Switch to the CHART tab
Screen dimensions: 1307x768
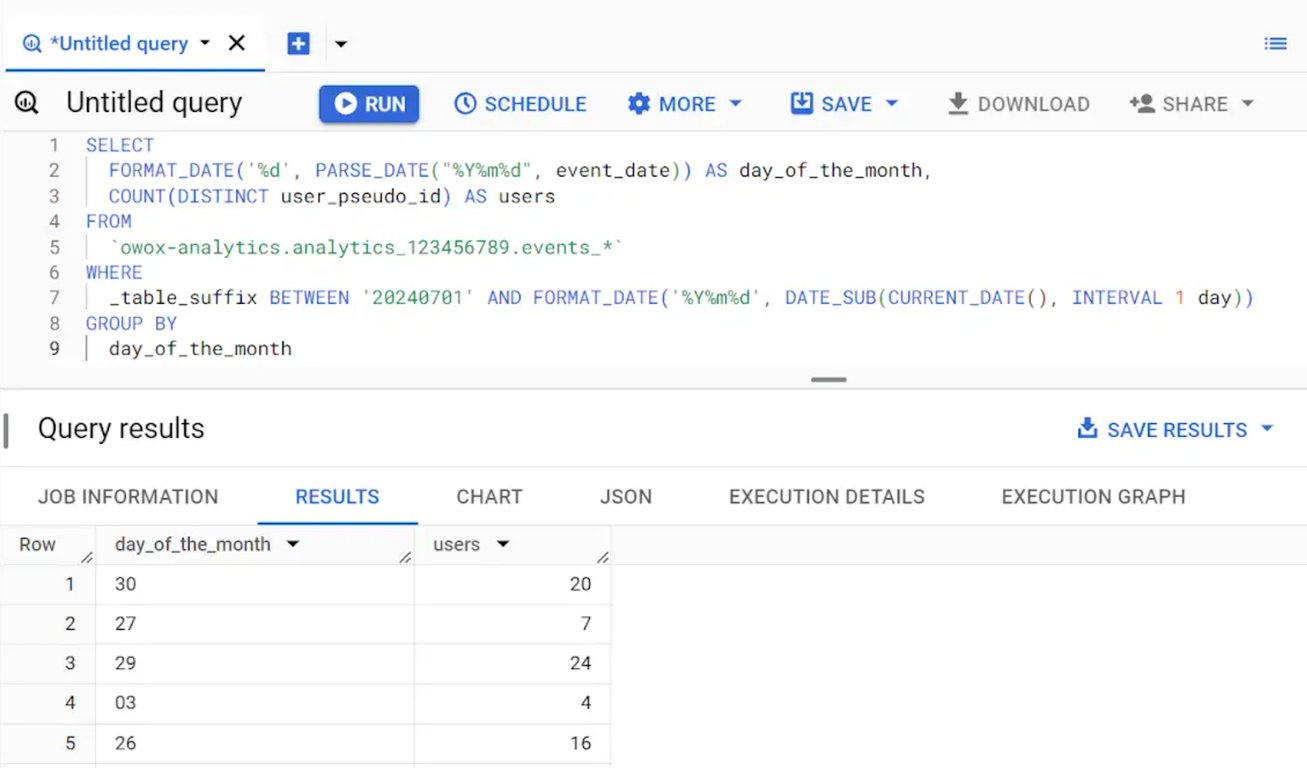coord(489,497)
